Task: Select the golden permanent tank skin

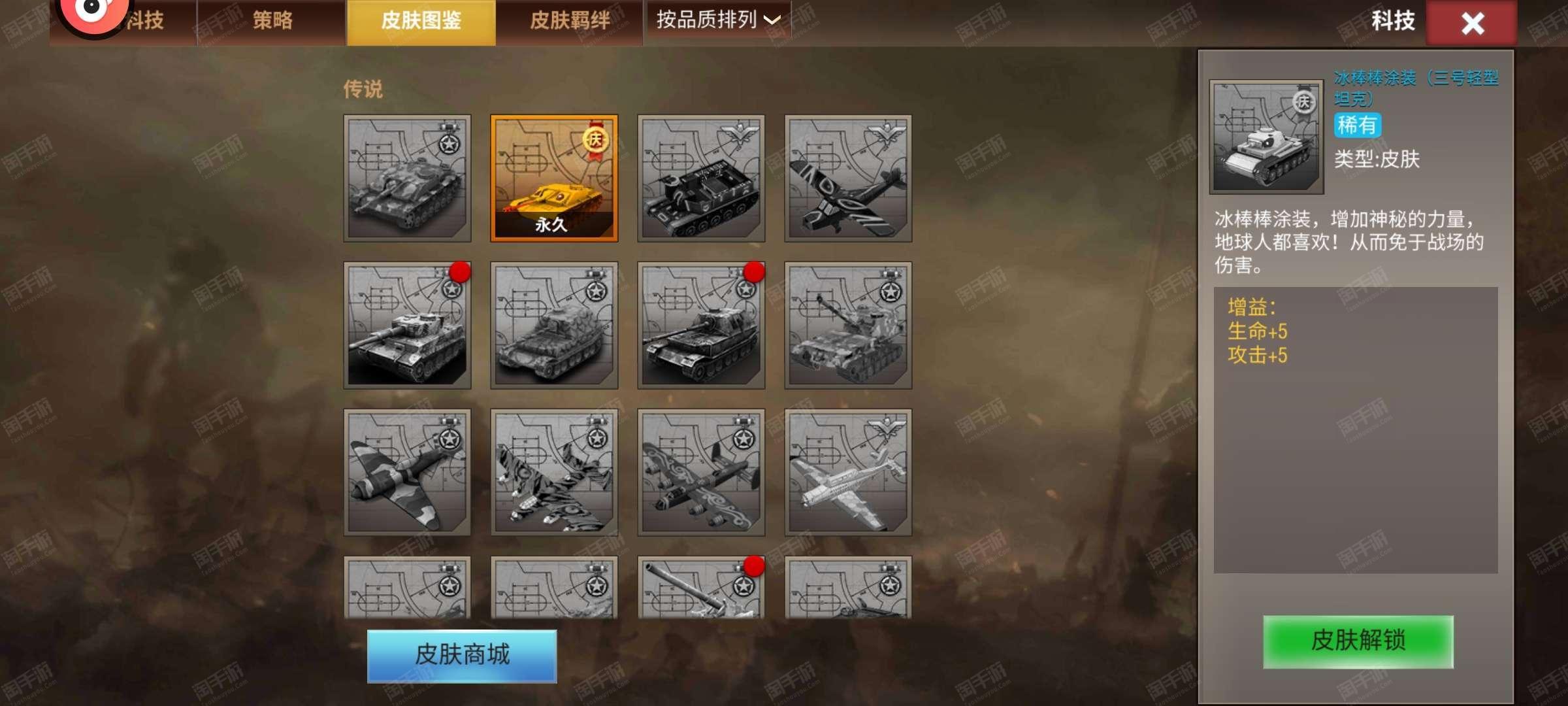Action: tap(554, 178)
